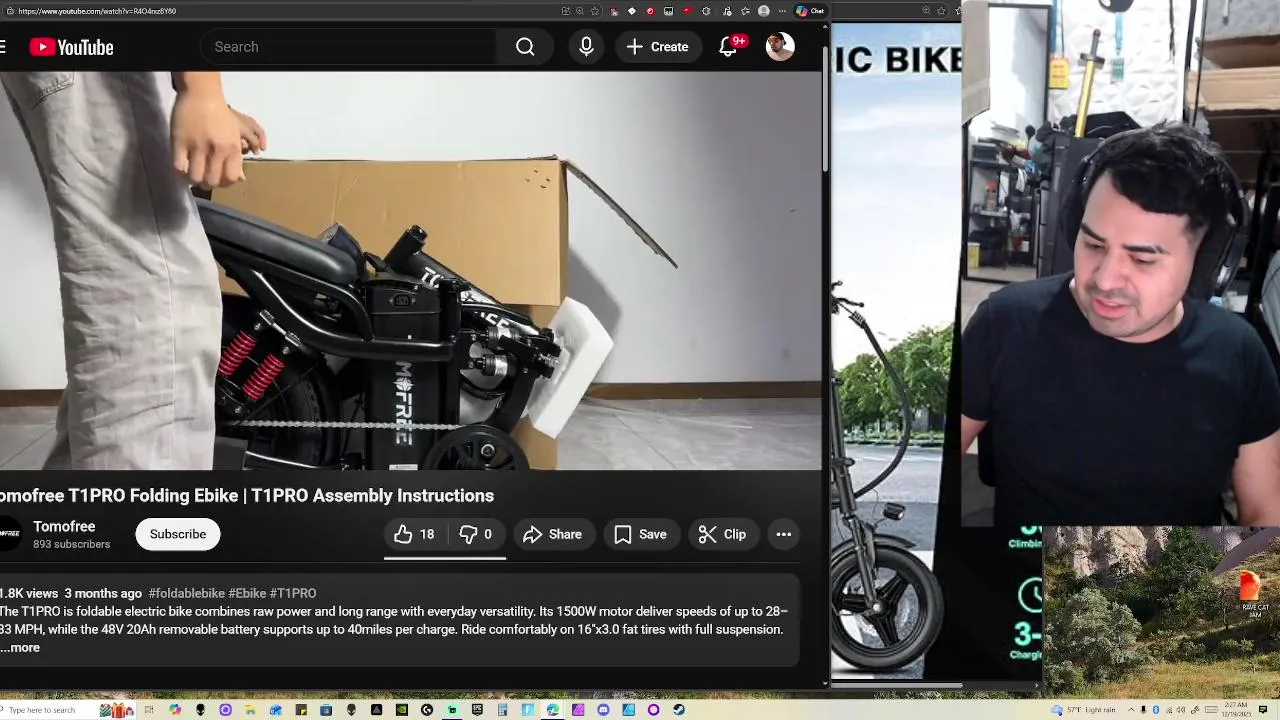Open Copilot app from taskbar

[174, 710]
